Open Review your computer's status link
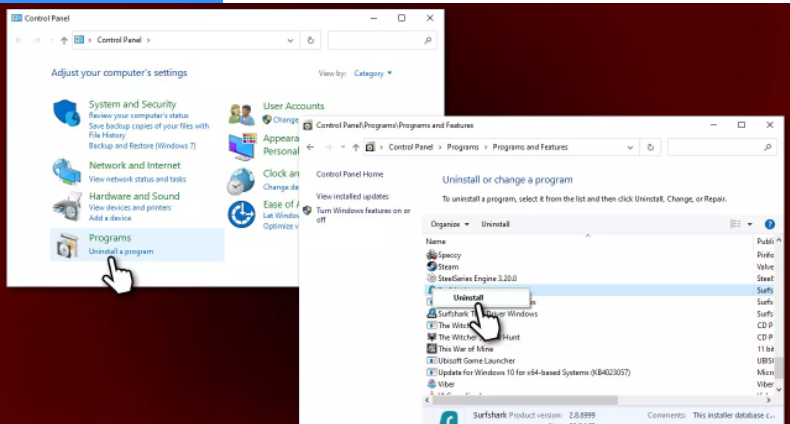 [x=138, y=115]
